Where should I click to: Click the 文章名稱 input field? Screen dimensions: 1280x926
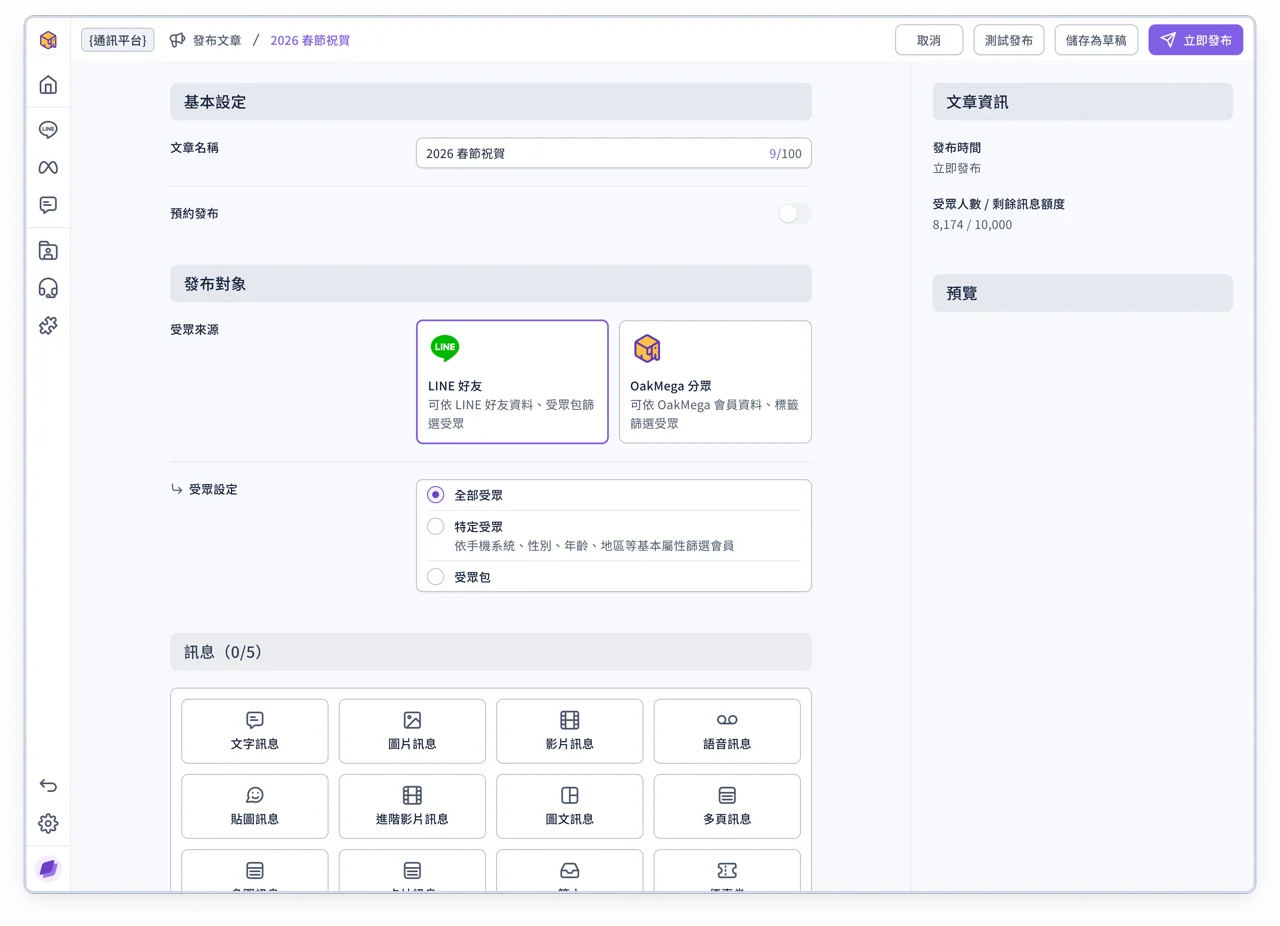pyautogui.click(x=614, y=153)
